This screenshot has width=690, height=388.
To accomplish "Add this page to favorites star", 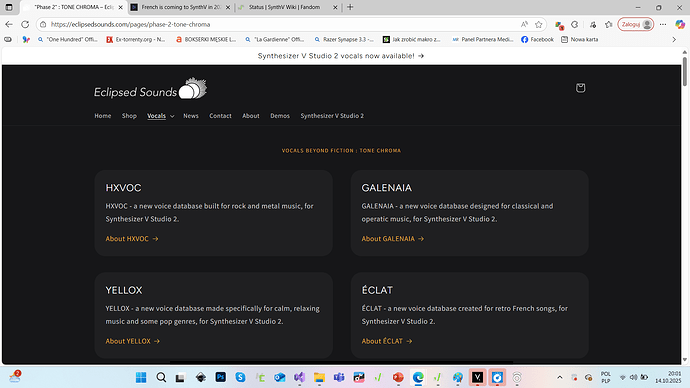I will click(538, 24).
